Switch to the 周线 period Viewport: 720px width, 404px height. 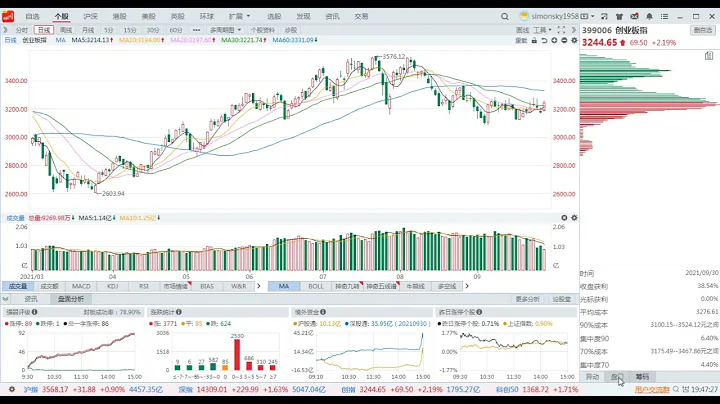click(66, 30)
